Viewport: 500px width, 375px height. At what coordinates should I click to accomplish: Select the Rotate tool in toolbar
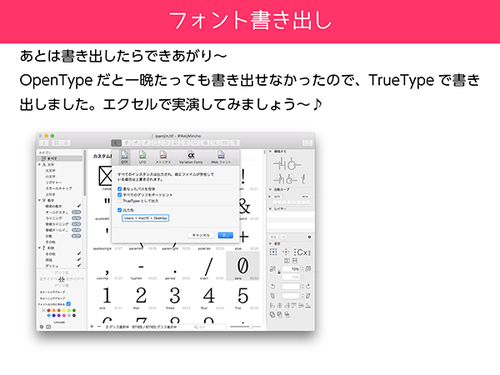pos(166,143)
